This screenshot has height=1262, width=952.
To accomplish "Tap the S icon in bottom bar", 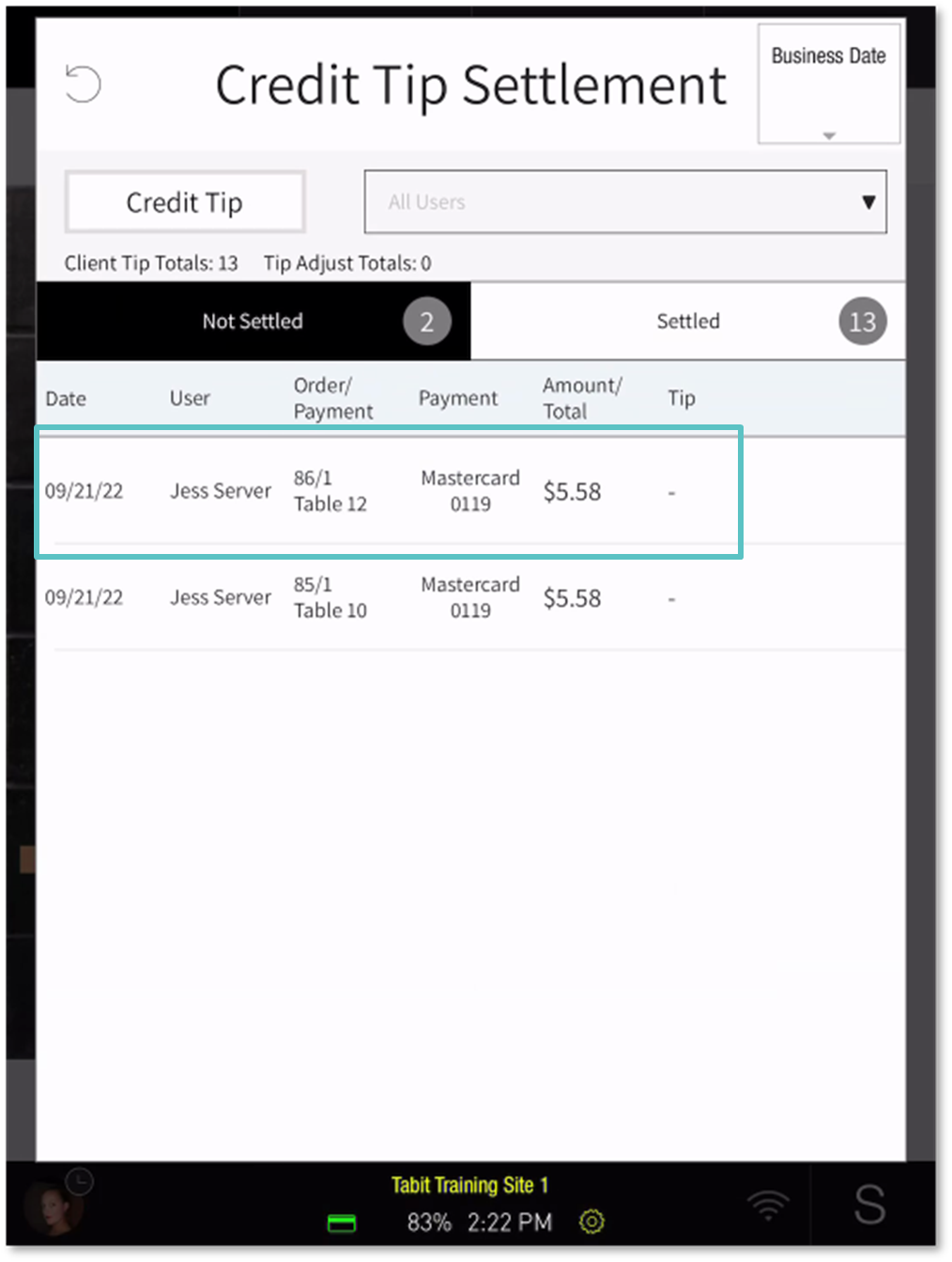I will [x=868, y=1205].
